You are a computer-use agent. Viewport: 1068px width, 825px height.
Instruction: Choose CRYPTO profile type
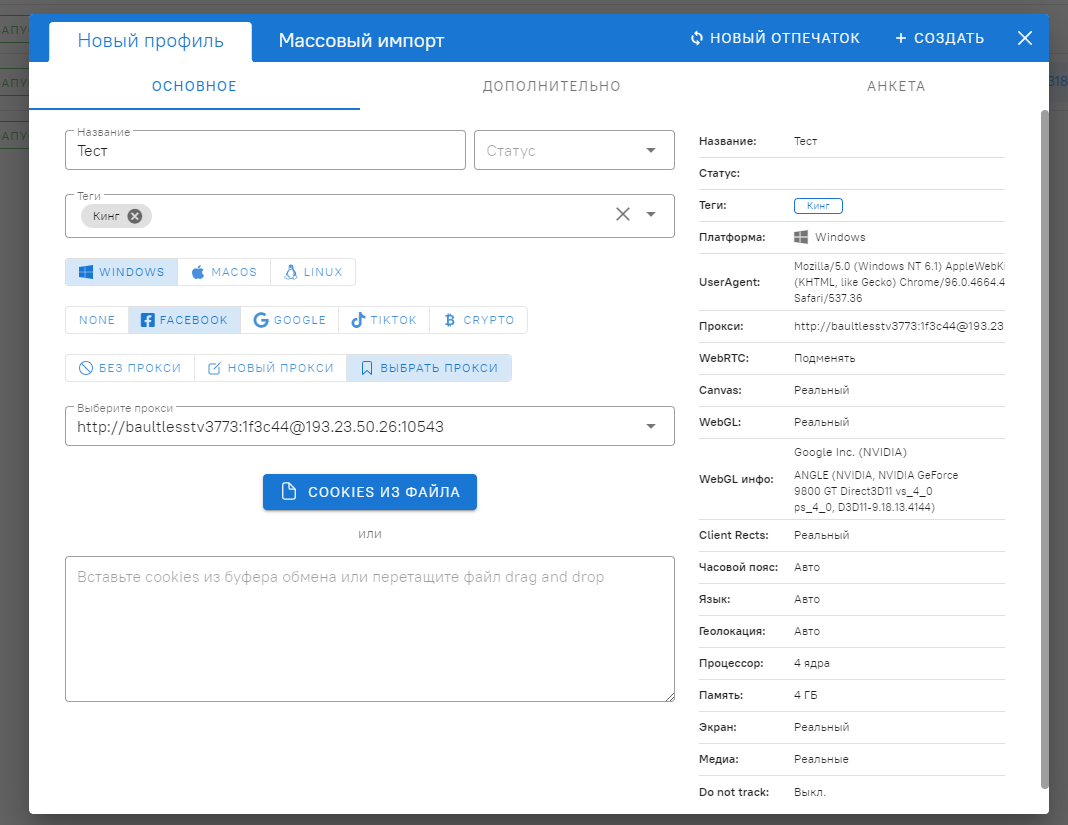click(479, 320)
